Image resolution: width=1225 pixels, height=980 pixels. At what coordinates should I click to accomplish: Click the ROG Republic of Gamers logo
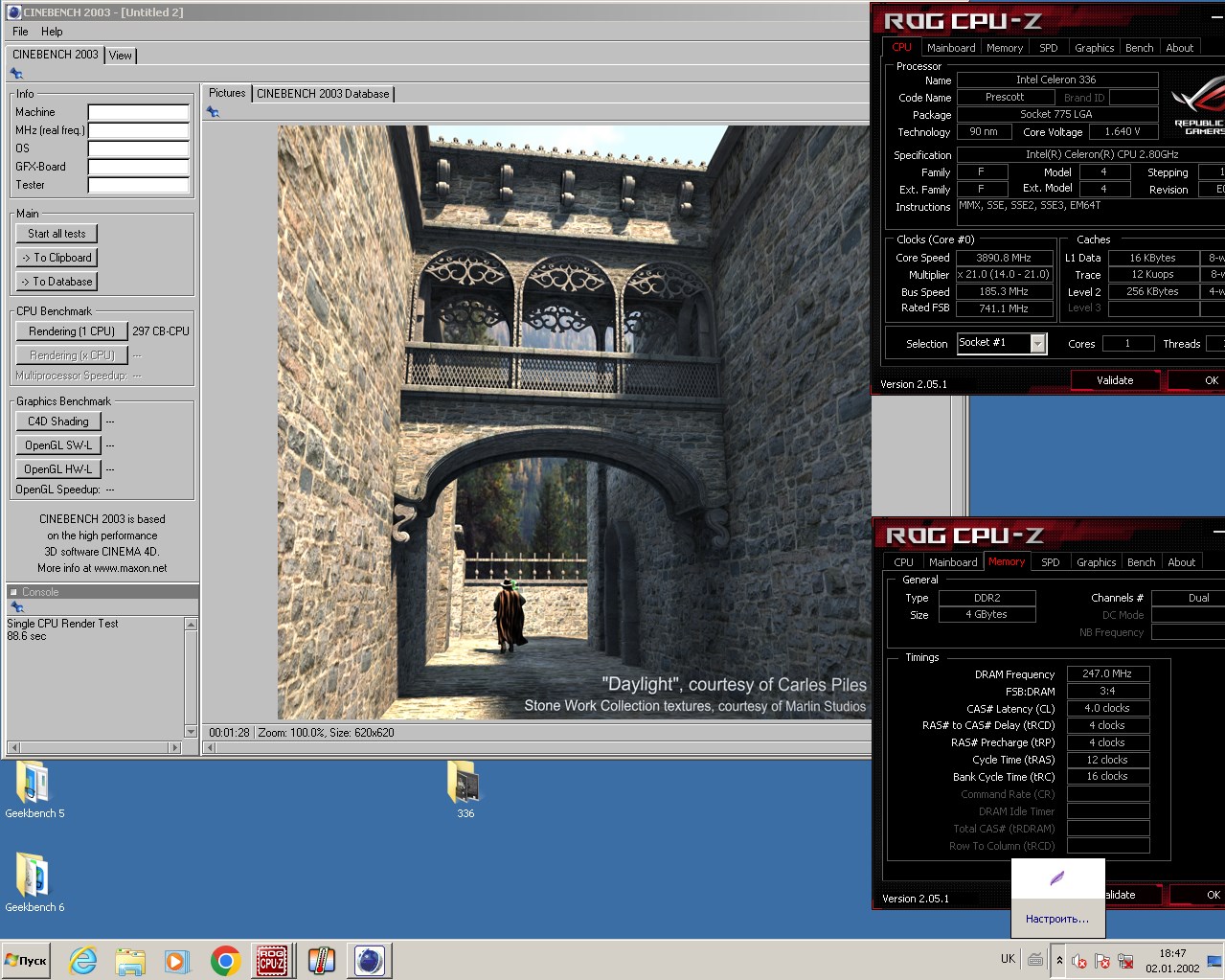[1197, 105]
